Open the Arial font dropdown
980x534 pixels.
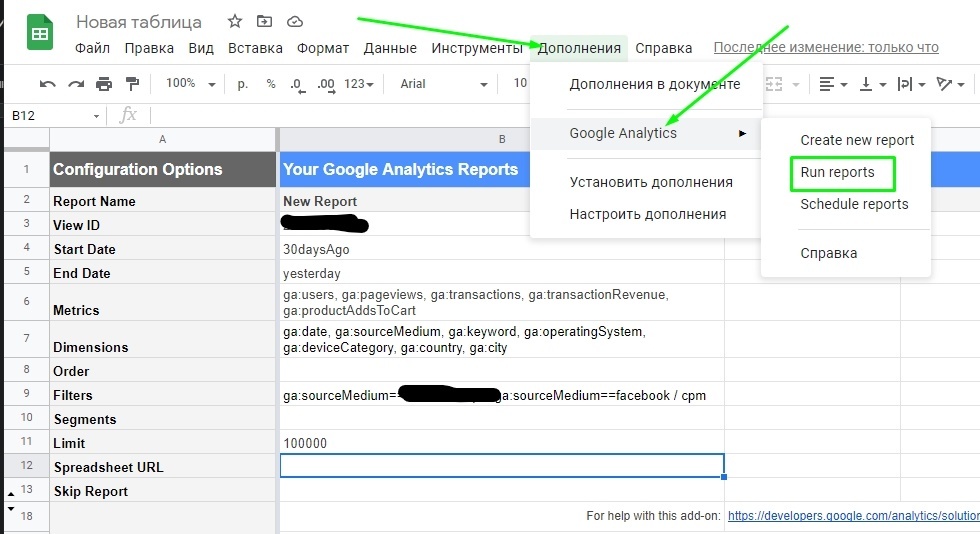click(x=443, y=84)
